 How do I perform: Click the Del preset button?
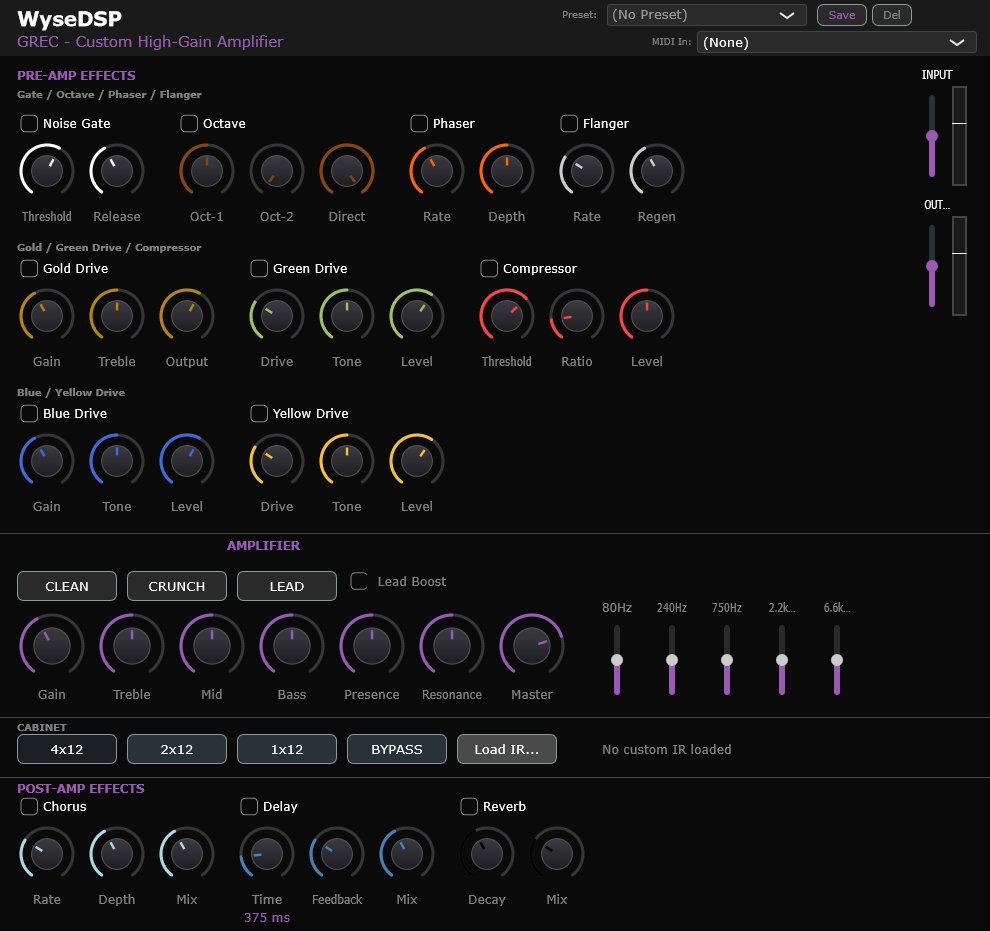(892, 15)
